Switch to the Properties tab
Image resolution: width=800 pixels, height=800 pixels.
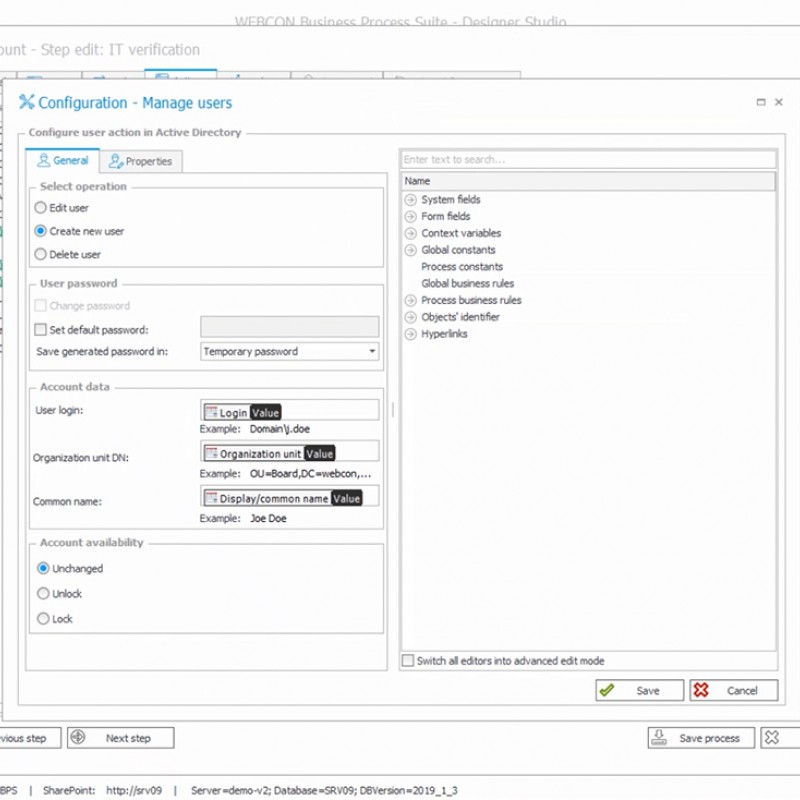[x=141, y=161]
